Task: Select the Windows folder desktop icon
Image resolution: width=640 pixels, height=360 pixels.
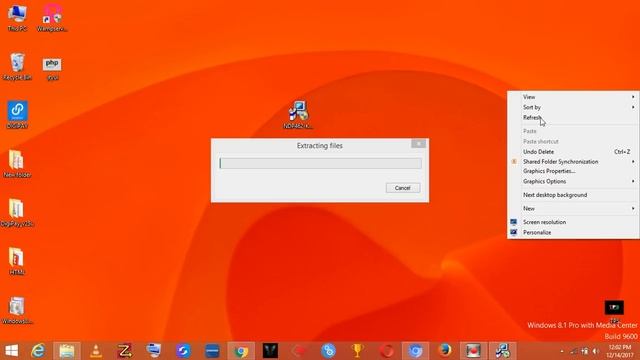Action: (17, 310)
